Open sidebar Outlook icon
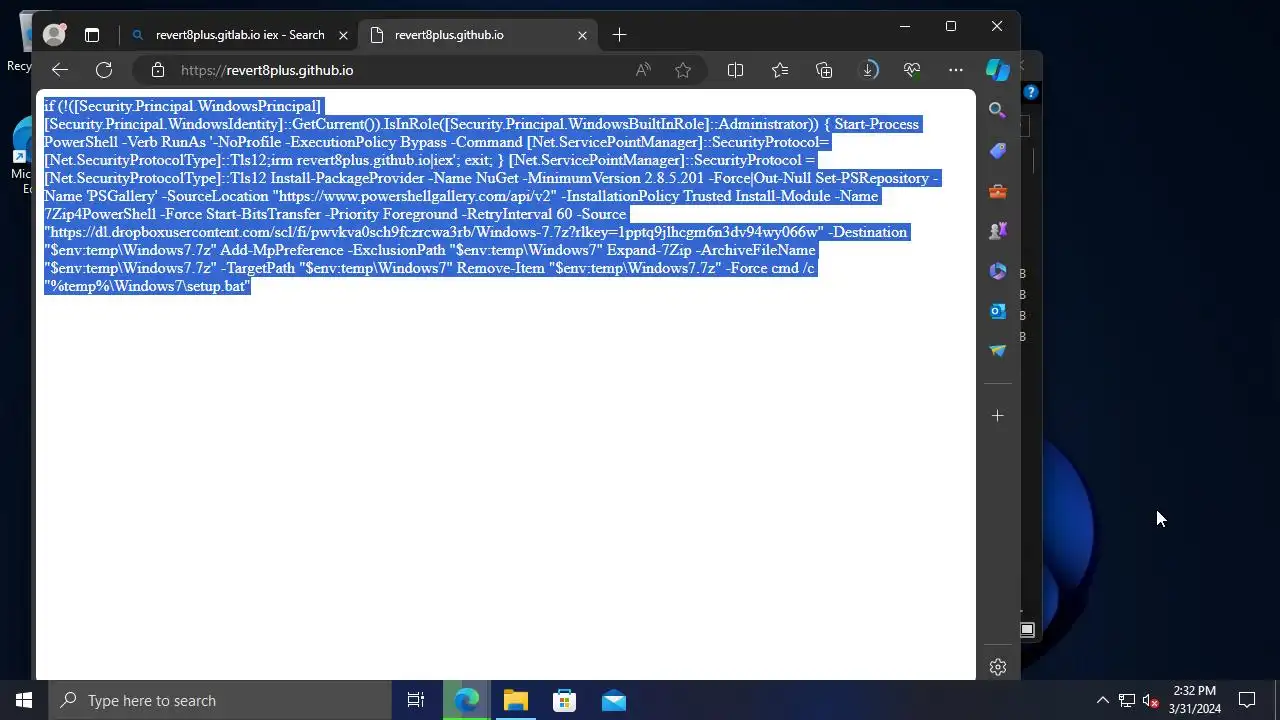Viewport: 1280px width, 720px height. coord(997,311)
